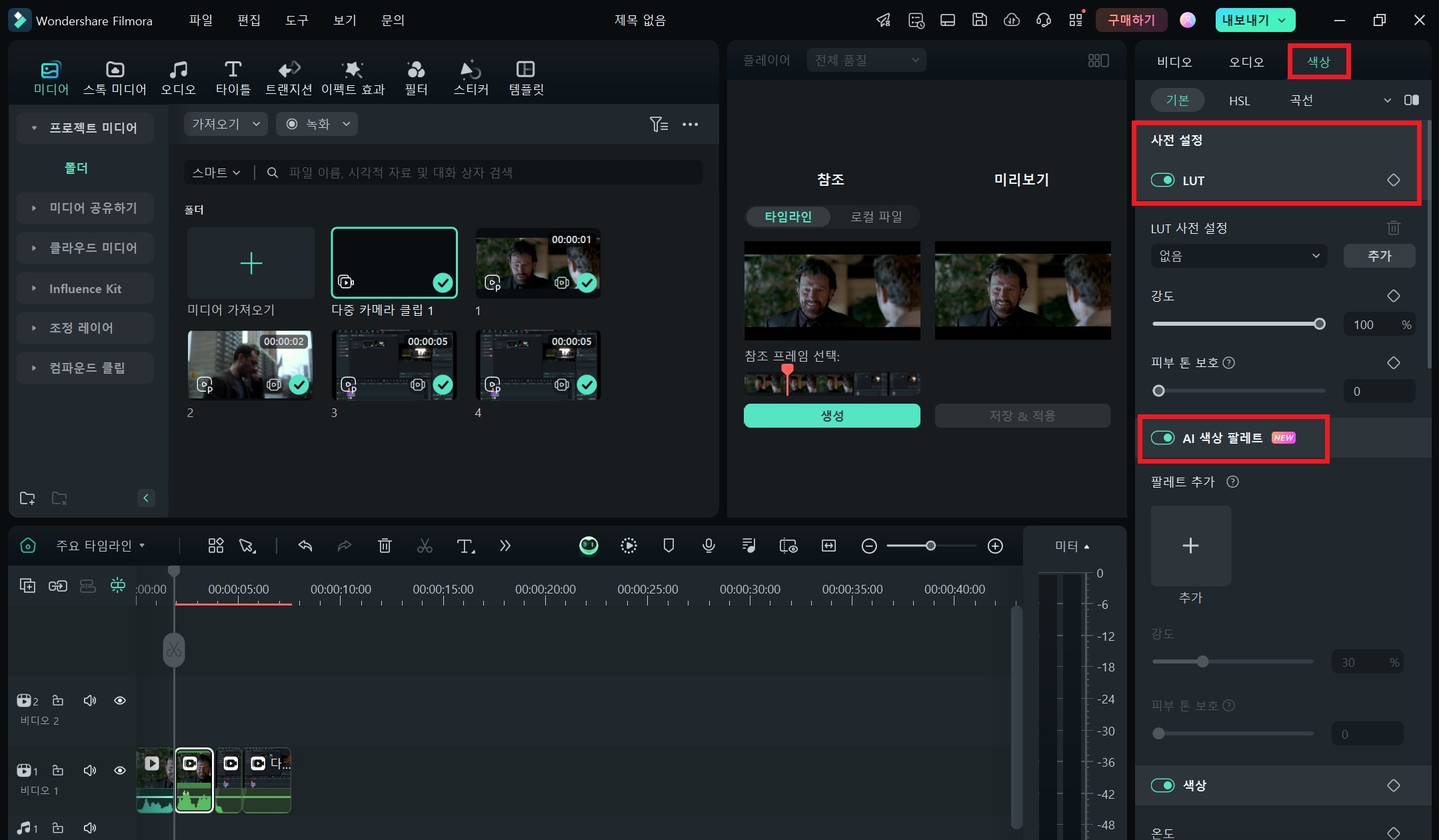Open the 녹화 record dropdown
The width and height of the screenshot is (1439, 840).
click(x=317, y=124)
